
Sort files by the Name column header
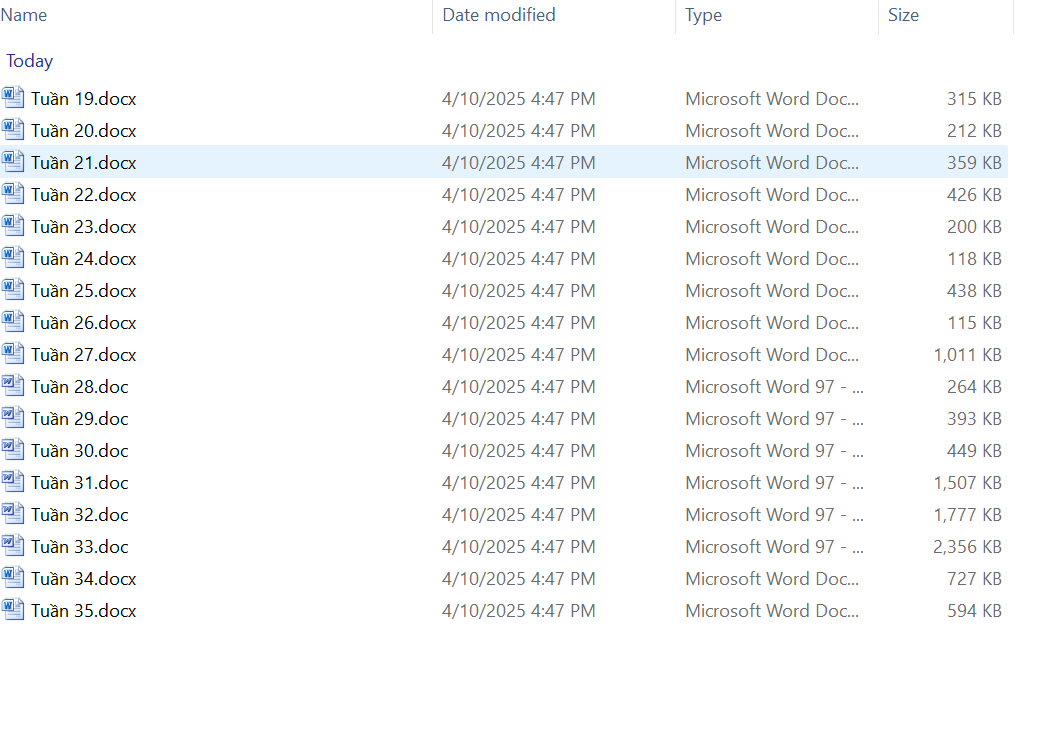[24, 15]
